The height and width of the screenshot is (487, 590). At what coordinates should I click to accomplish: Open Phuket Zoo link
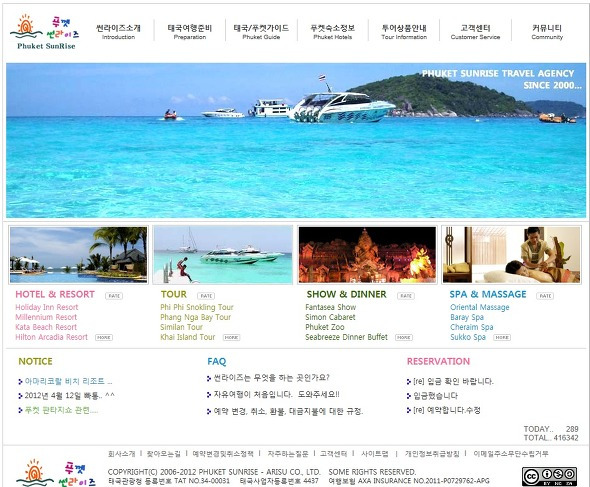coord(325,327)
